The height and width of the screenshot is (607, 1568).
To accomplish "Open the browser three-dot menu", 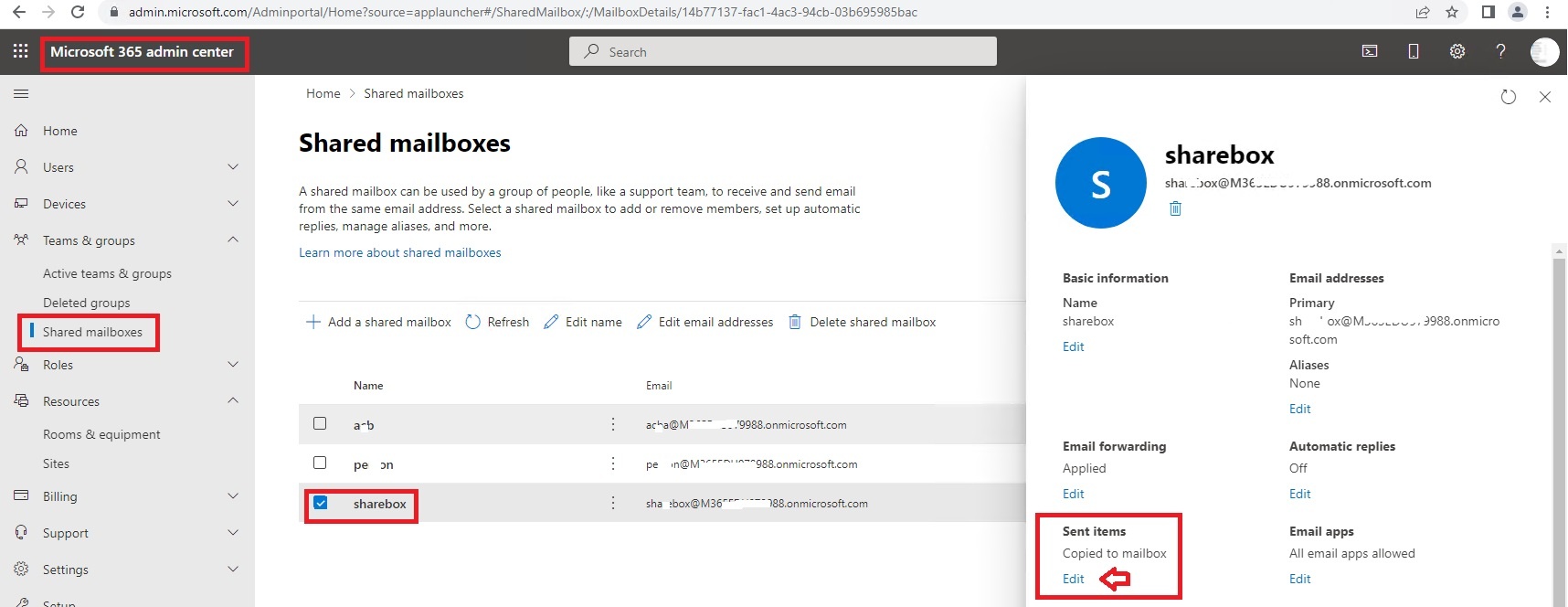I will coord(1547,12).
